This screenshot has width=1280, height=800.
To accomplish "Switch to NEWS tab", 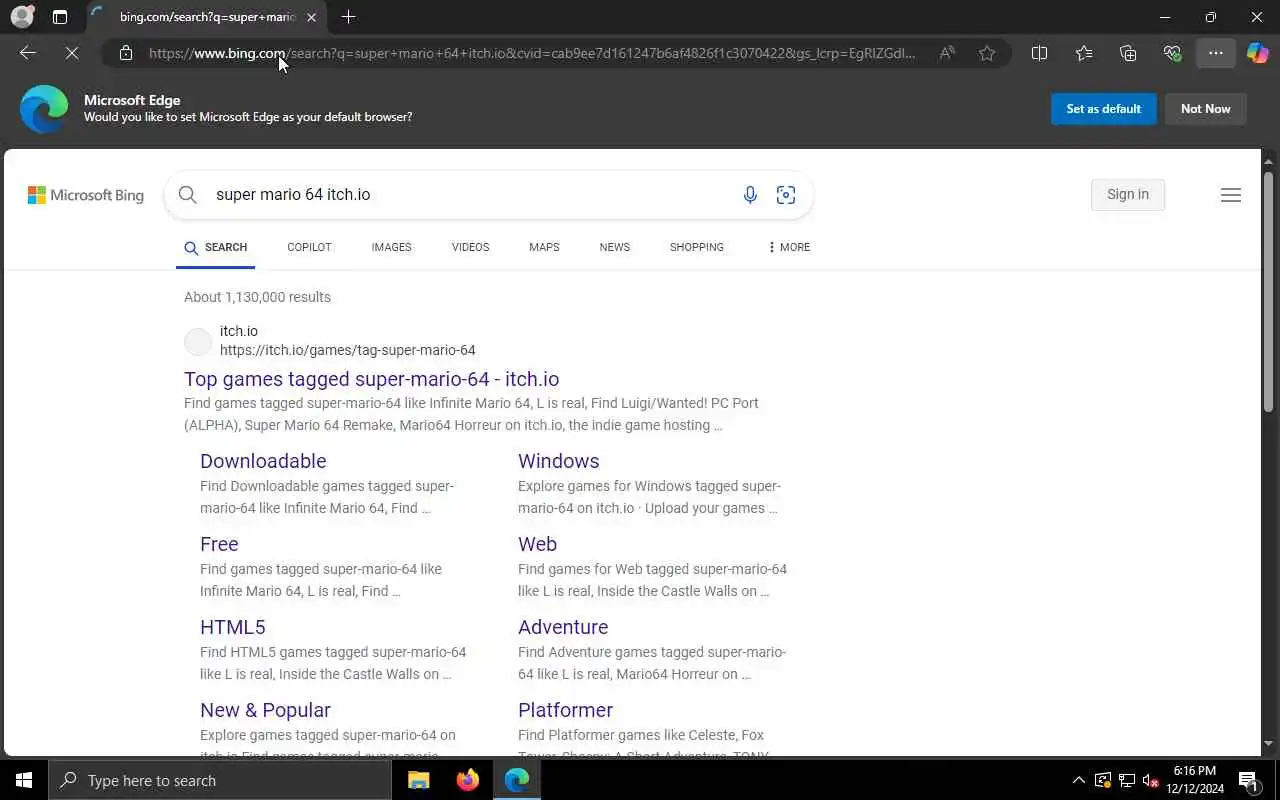I will point(615,247).
